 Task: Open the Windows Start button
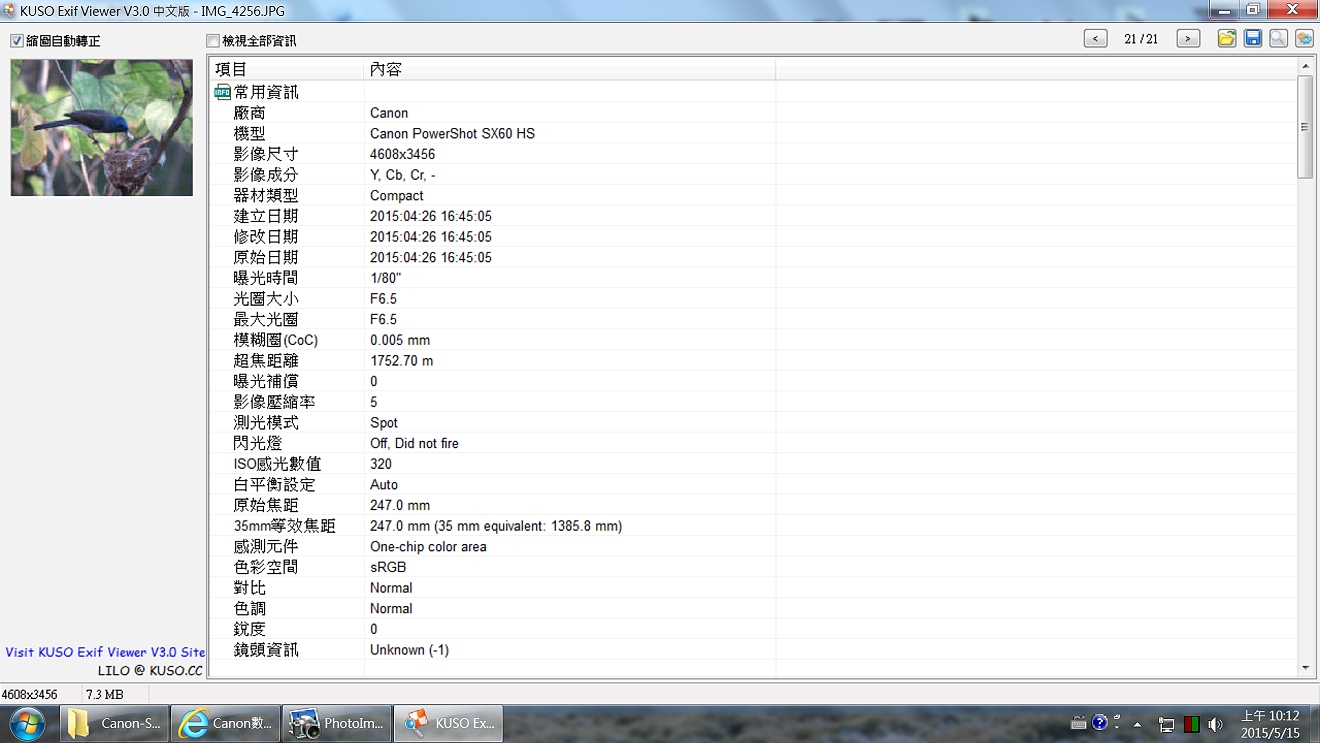point(27,723)
